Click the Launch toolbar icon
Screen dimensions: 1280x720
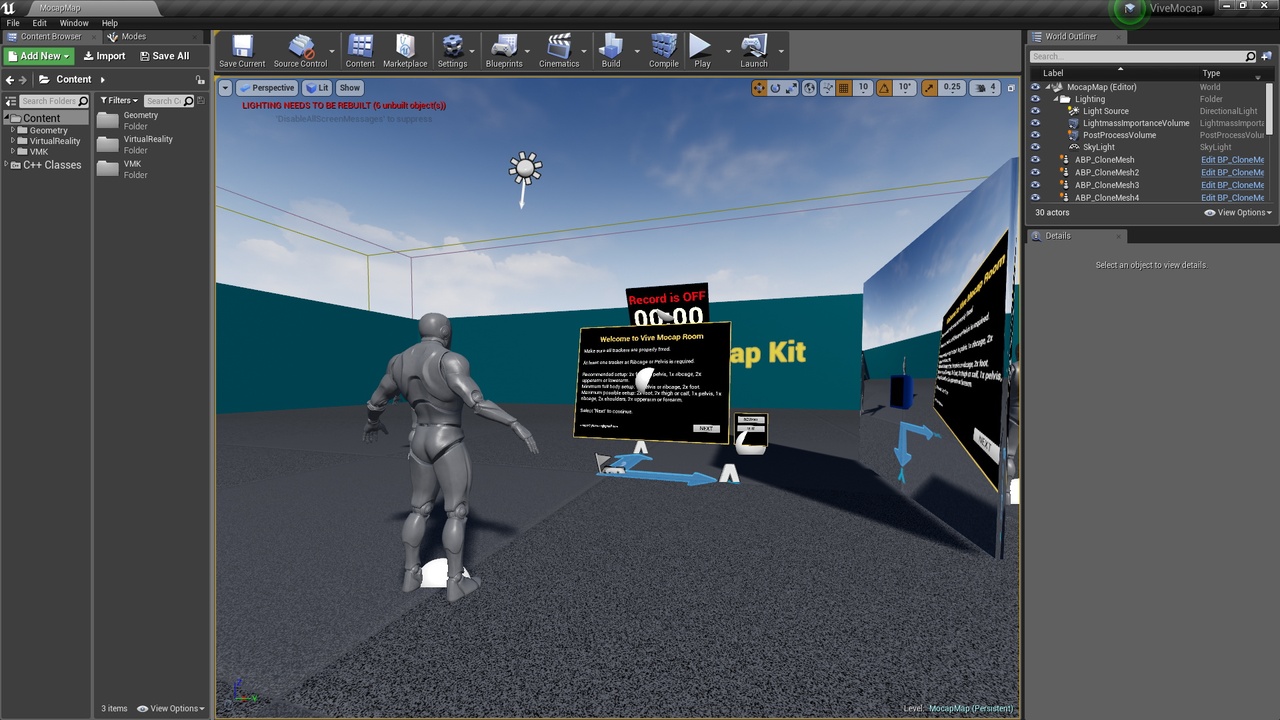(x=754, y=51)
